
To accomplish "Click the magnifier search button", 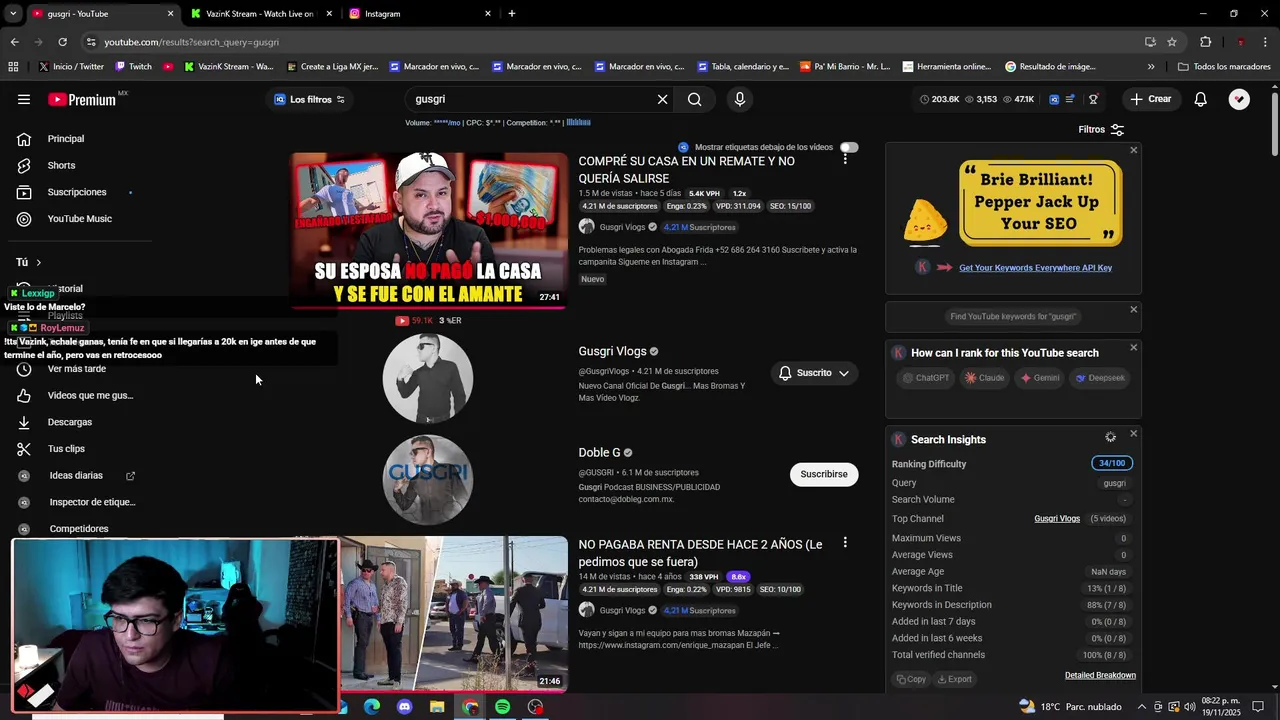I will point(694,99).
